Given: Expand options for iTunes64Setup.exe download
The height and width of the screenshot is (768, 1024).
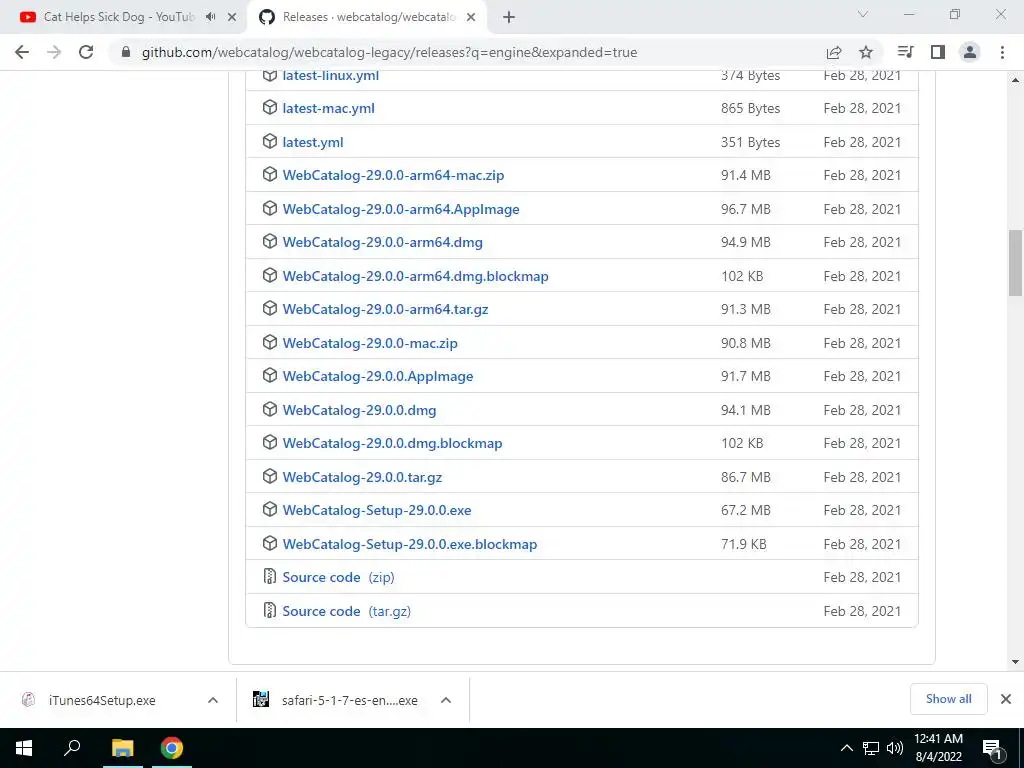Looking at the screenshot, I should click(213, 700).
